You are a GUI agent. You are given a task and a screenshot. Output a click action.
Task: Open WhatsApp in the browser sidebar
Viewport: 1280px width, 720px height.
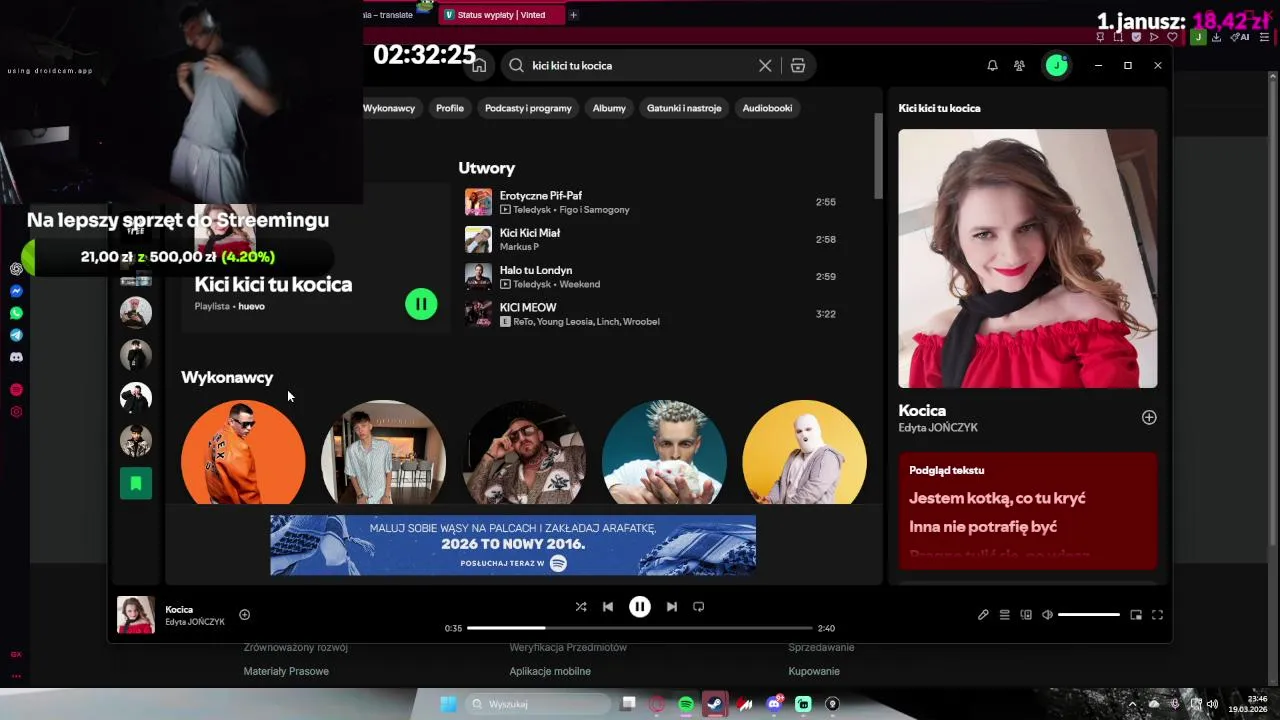(x=16, y=313)
